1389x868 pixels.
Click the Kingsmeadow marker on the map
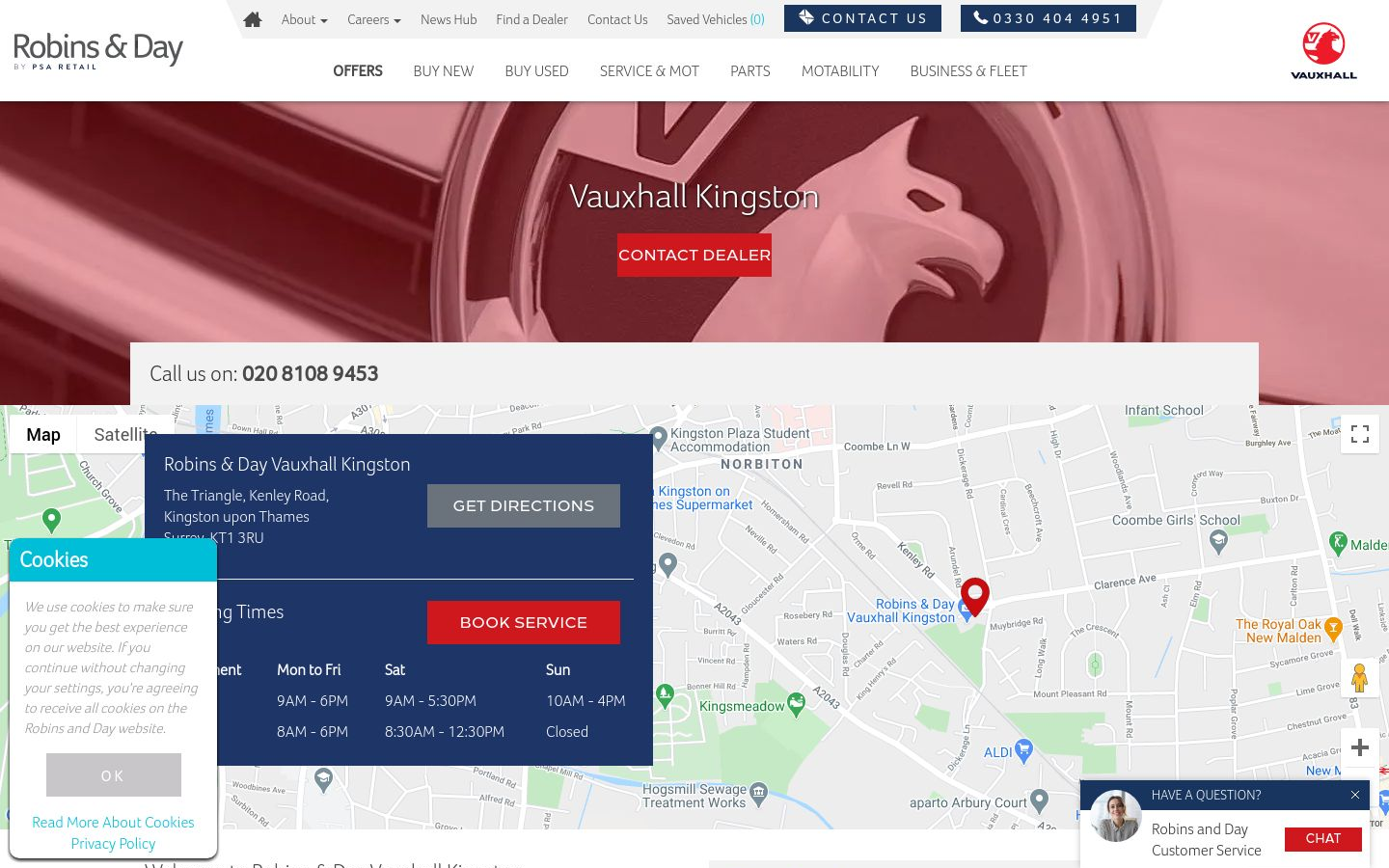(796, 705)
